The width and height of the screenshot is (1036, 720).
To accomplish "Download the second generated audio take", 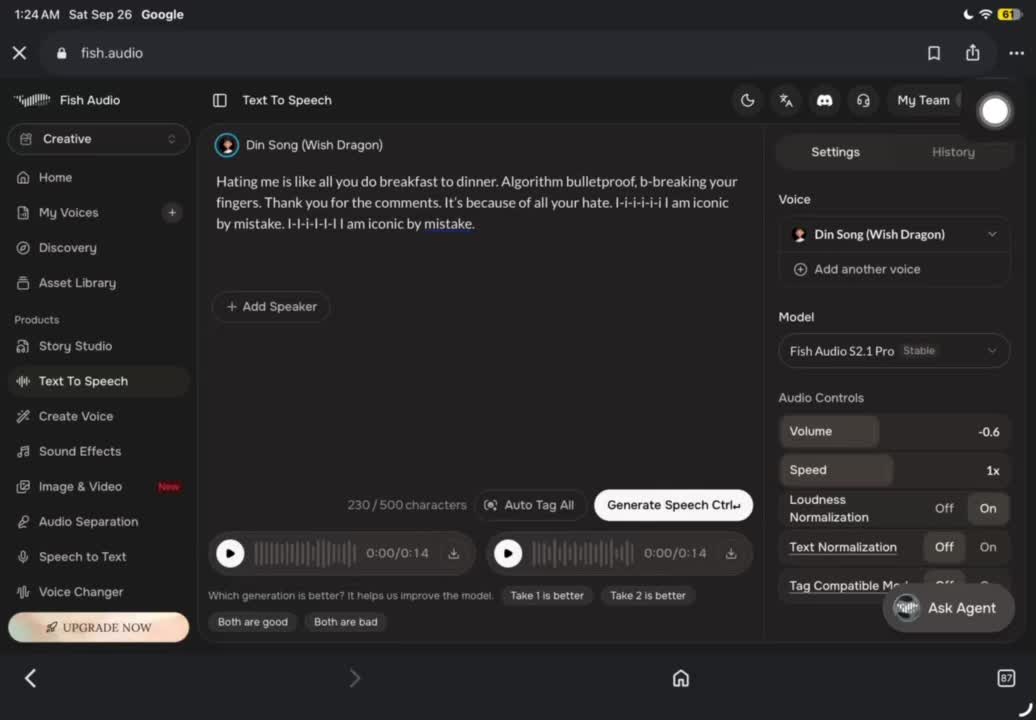I will tap(731, 554).
